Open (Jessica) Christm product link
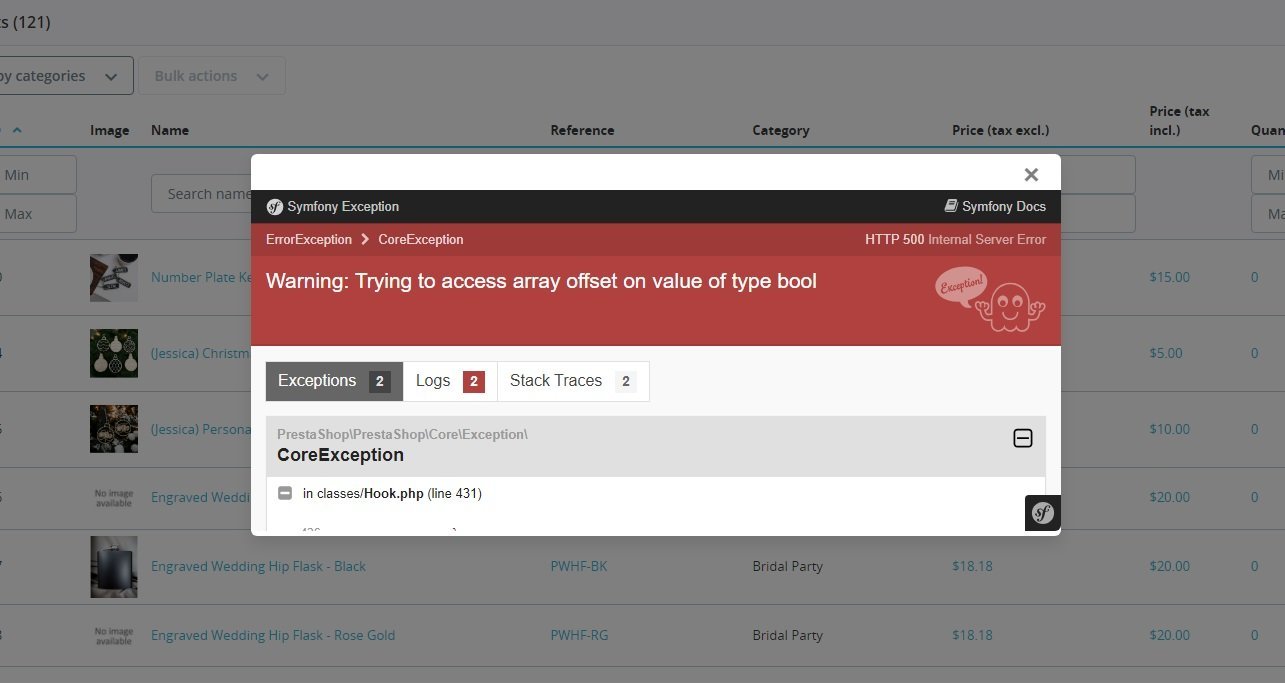Viewport: 1285px width, 684px height. click(200, 353)
